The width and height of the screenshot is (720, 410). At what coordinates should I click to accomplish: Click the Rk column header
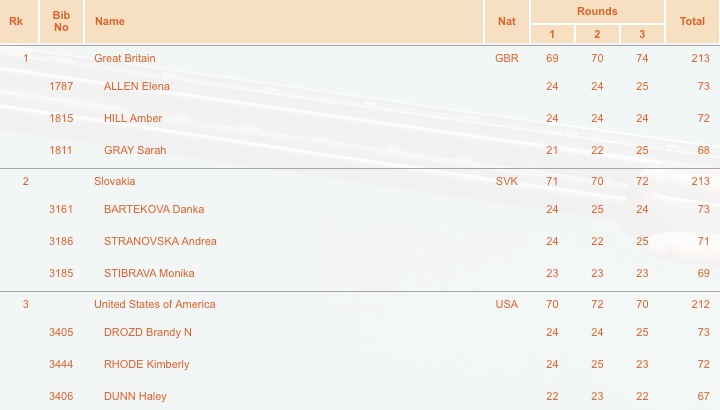(x=16, y=21)
